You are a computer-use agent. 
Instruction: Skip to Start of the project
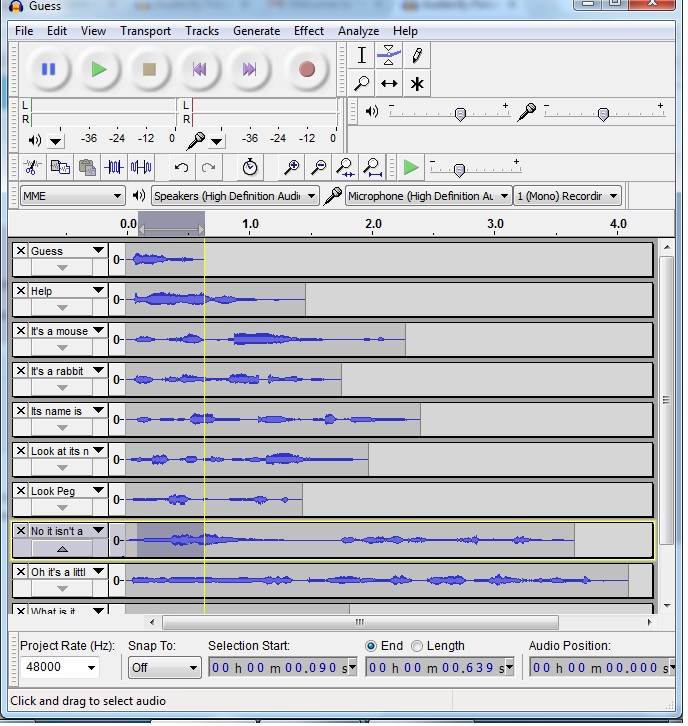pos(199,69)
